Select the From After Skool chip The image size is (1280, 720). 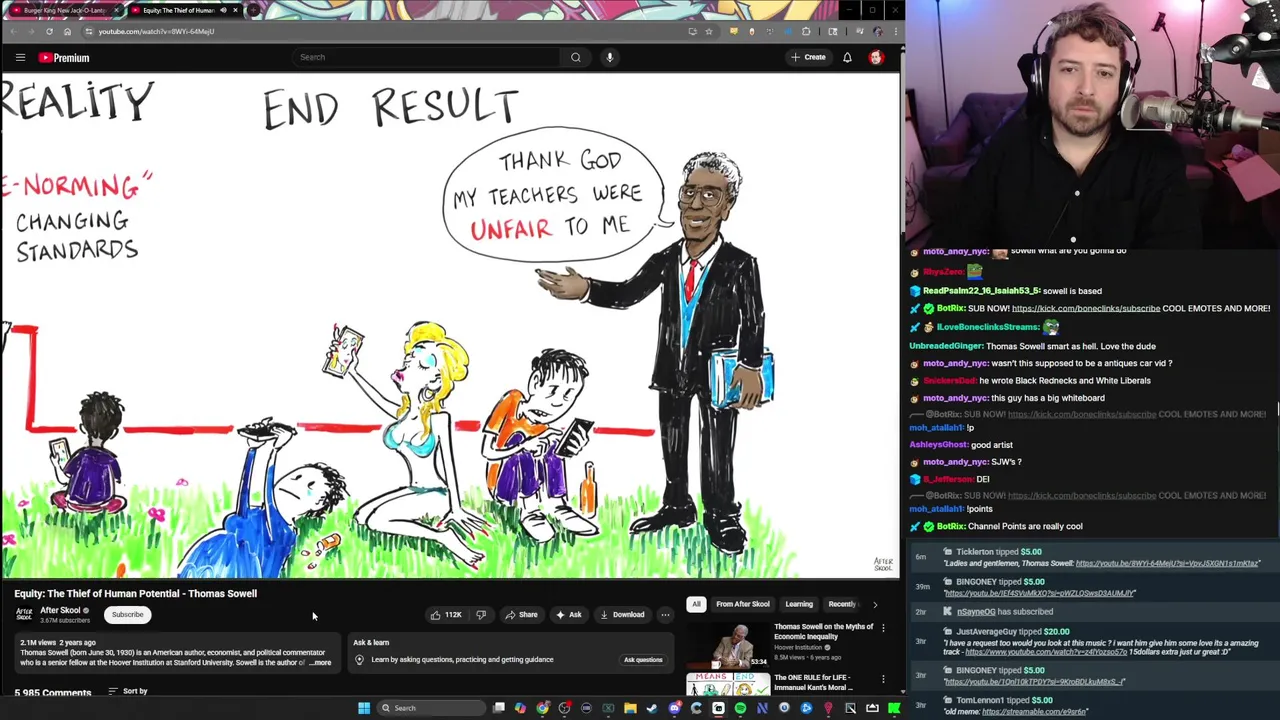pos(743,604)
